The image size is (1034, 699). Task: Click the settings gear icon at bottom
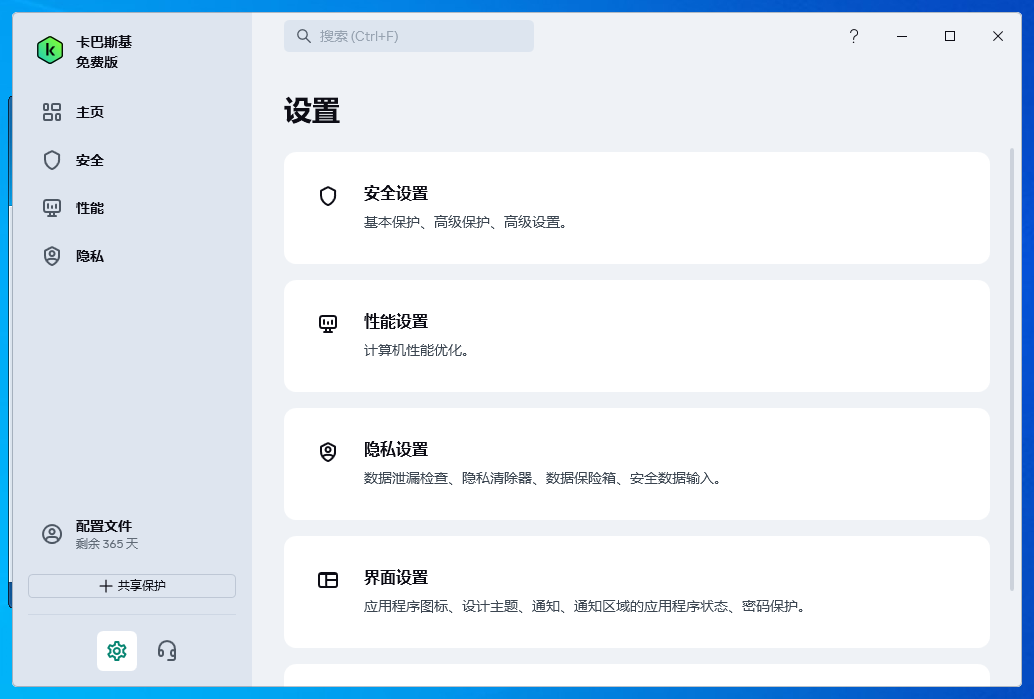117,651
